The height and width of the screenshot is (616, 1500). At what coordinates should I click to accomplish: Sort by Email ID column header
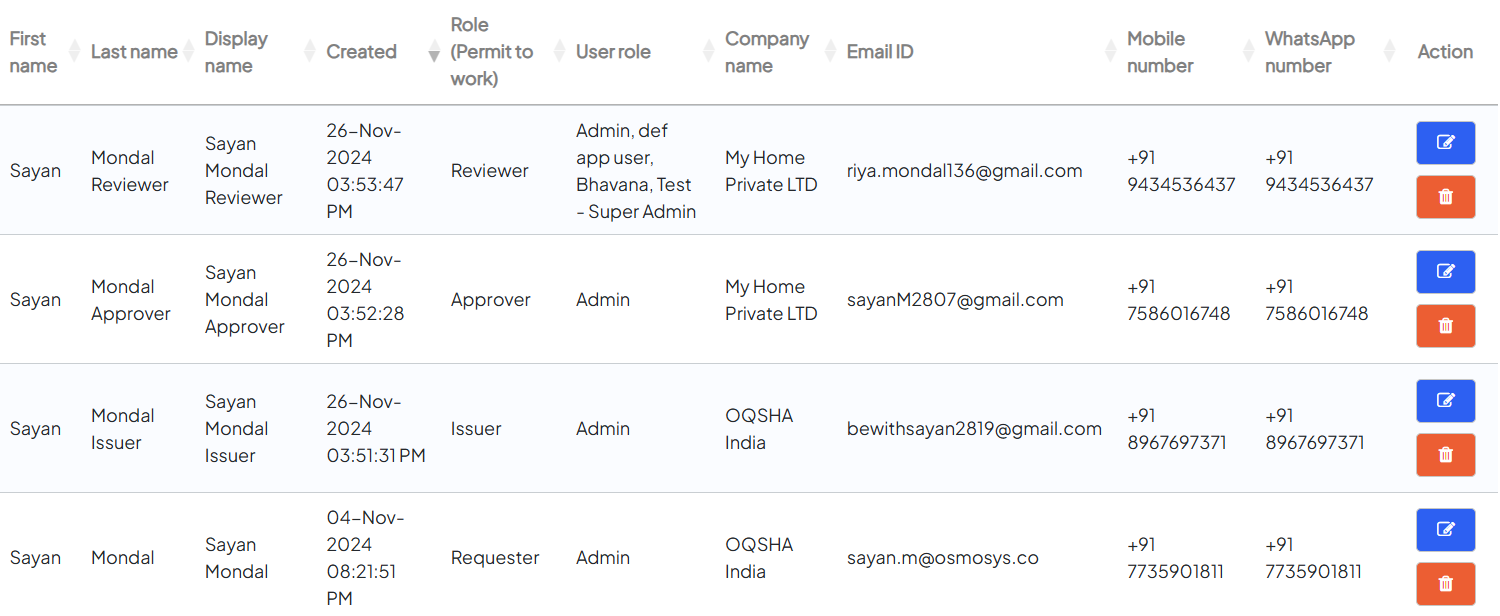pyautogui.click(x=880, y=52)
